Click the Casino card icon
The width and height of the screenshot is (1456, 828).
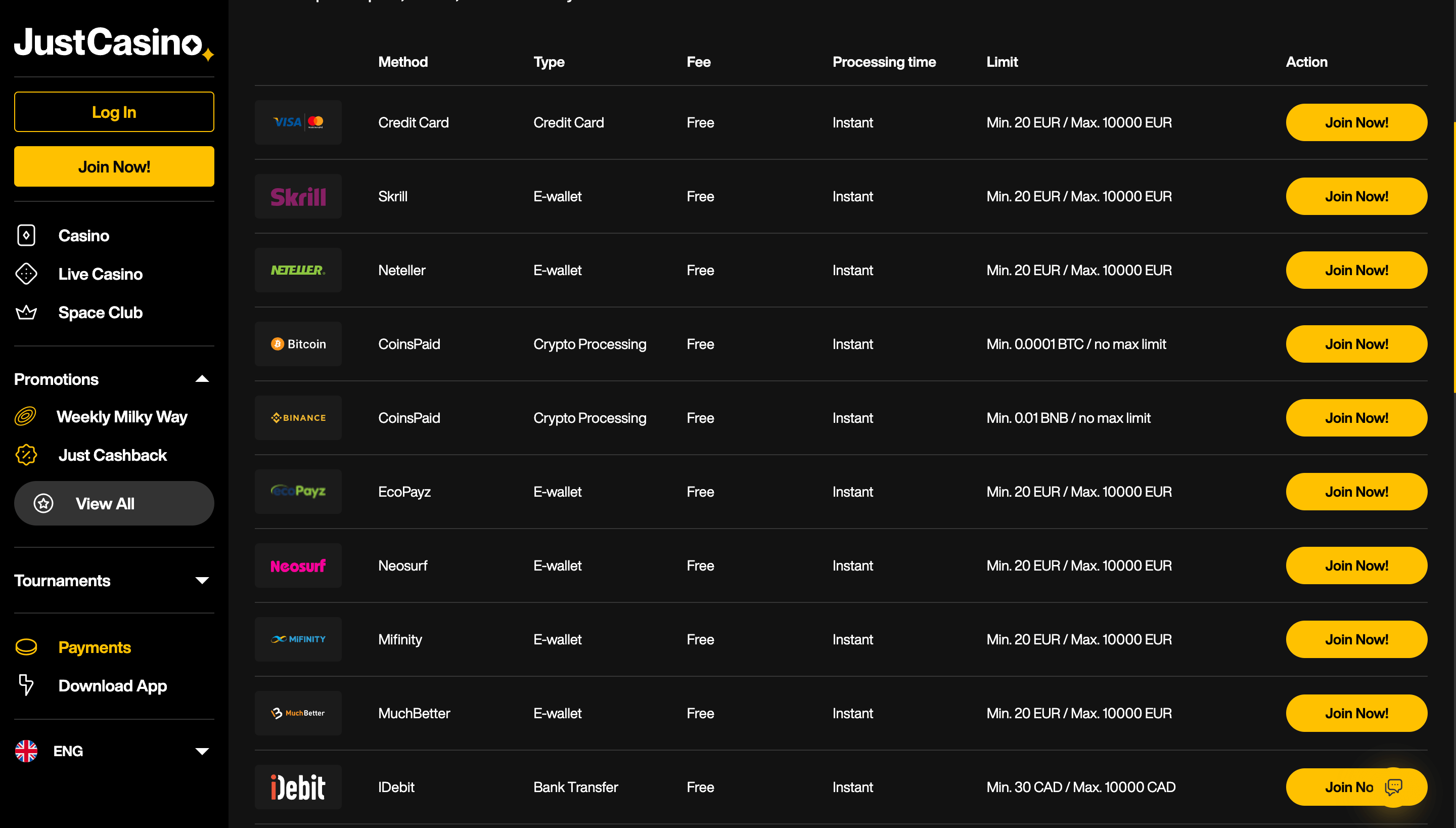(x=26, y=235)
